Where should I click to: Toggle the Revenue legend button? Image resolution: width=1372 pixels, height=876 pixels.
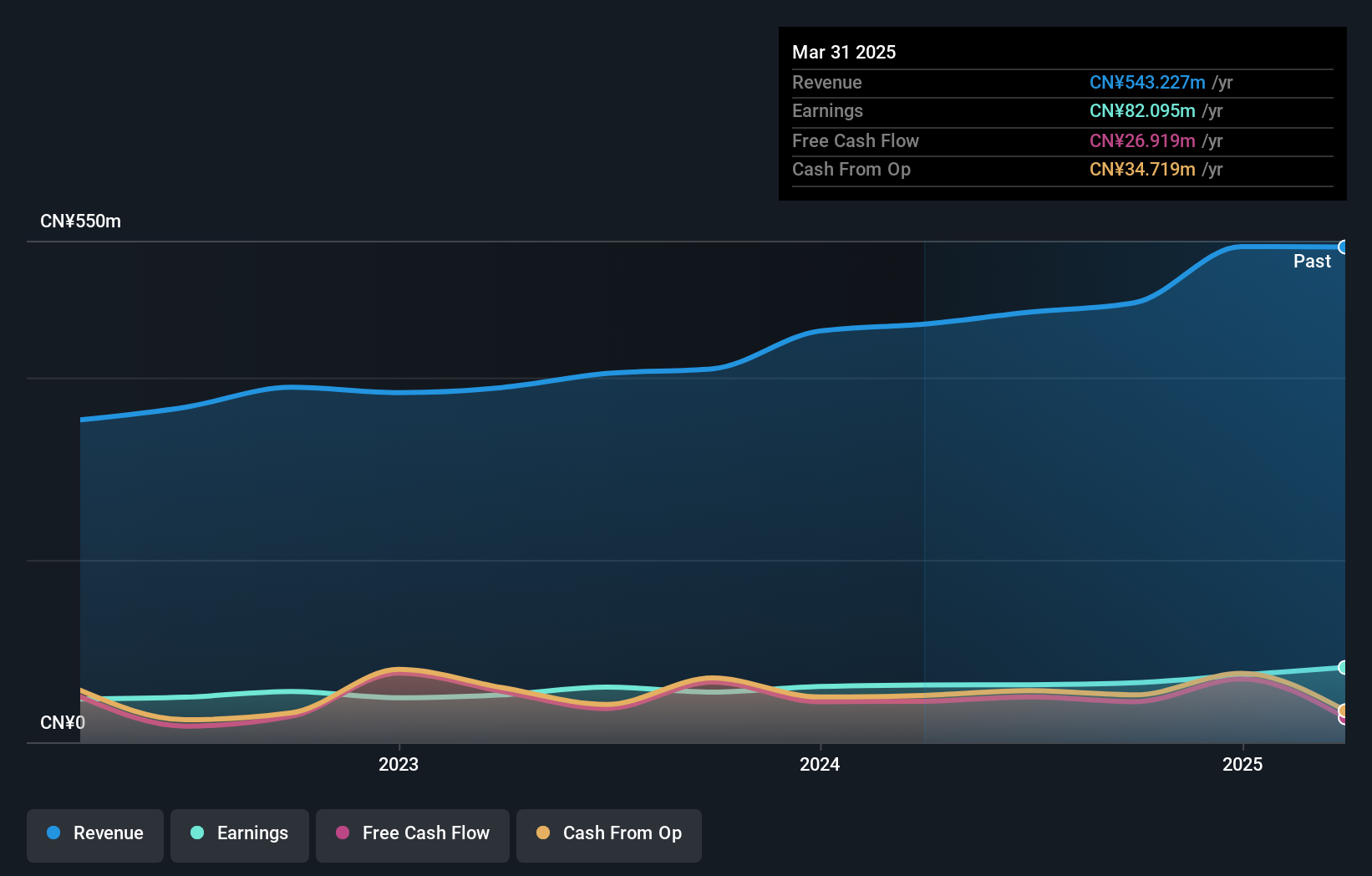tap(95, 835)
